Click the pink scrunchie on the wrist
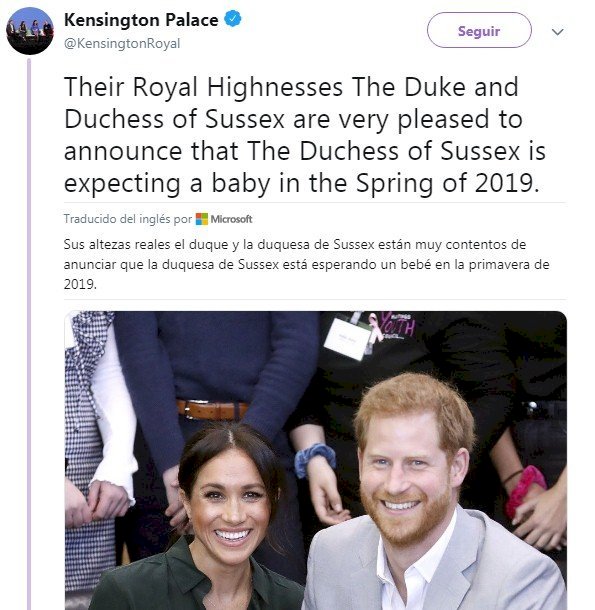 click(x=526, y=493)
